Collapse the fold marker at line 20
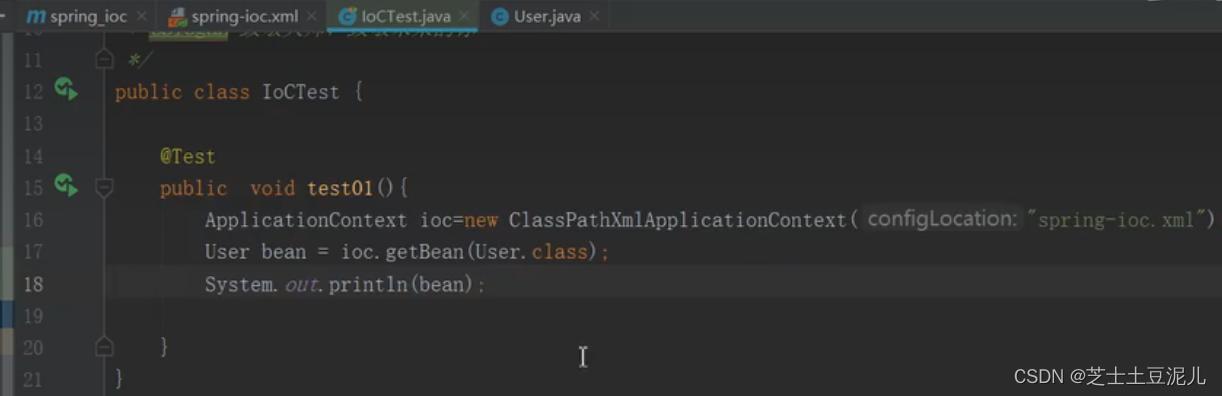 [x=104, y=347]
